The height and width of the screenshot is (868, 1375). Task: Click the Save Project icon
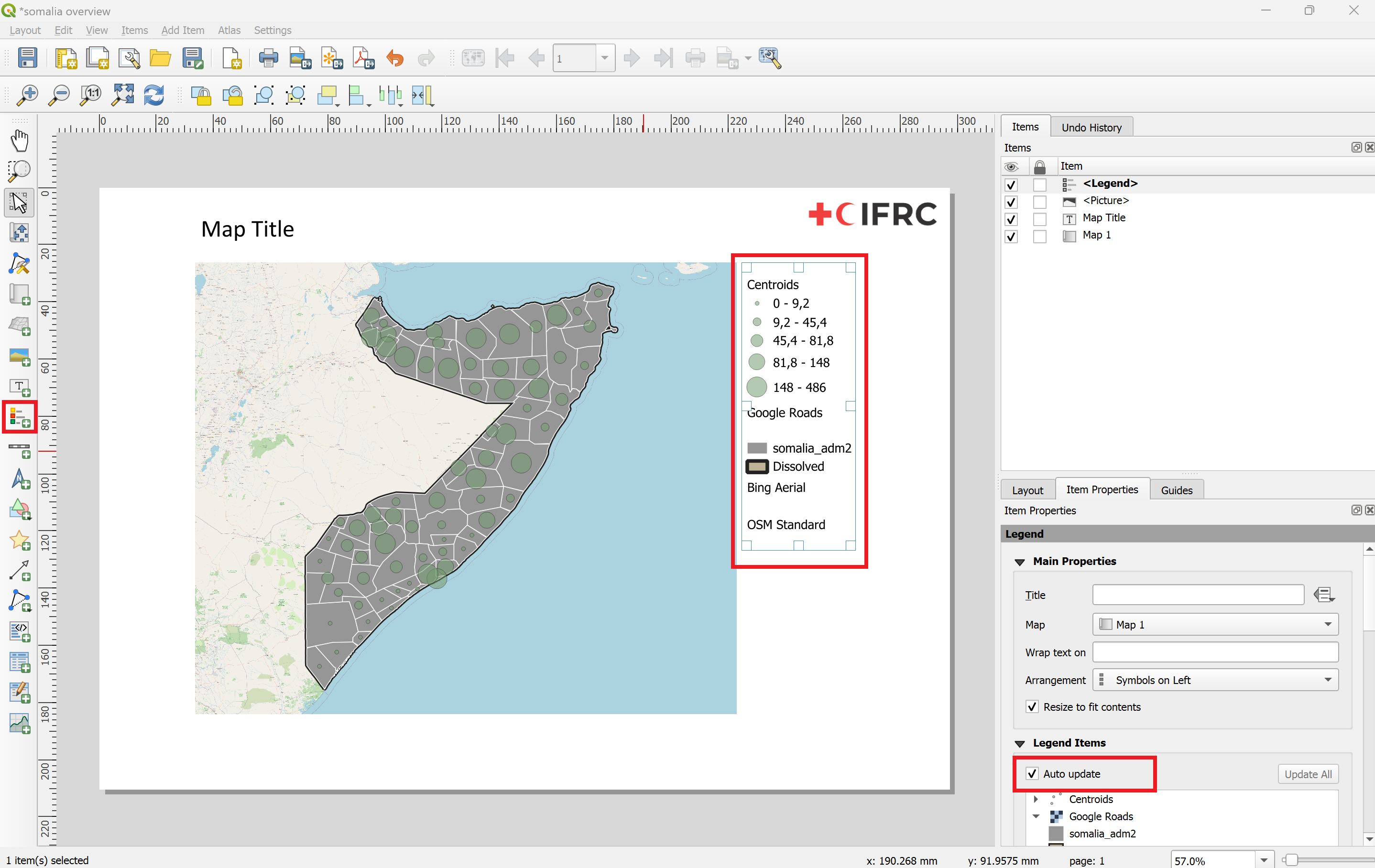tap(27, 58)
